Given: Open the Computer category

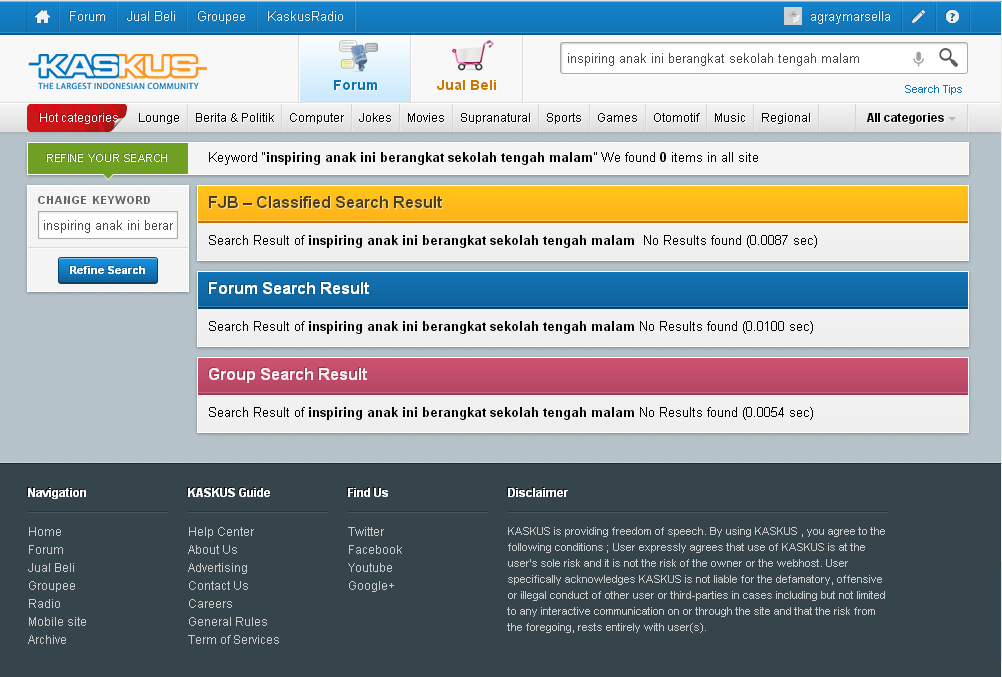Looking at the screenshot, I should click(316, 118).
